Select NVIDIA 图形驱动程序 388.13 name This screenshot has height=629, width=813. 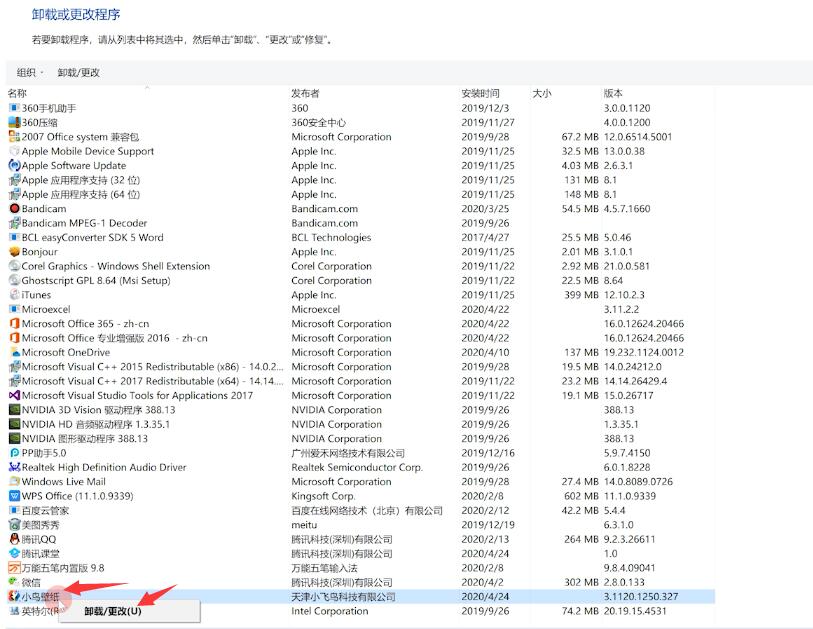click(x=85, y=439)
